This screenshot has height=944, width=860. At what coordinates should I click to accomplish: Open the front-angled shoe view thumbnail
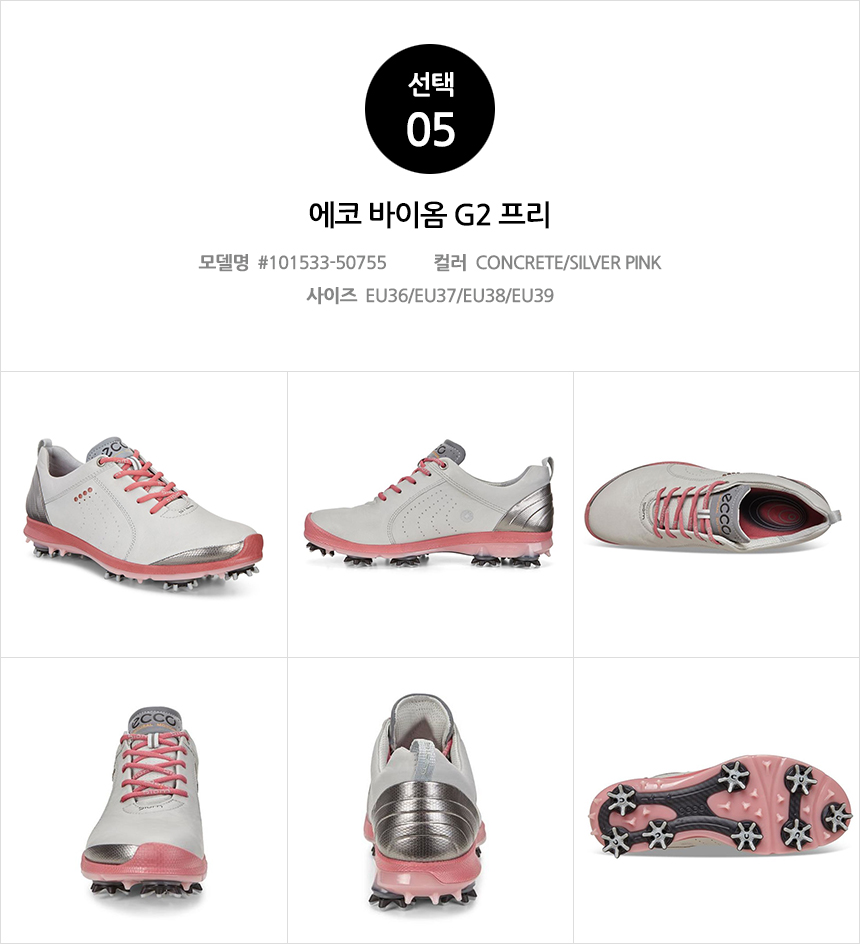pos(144,515)
